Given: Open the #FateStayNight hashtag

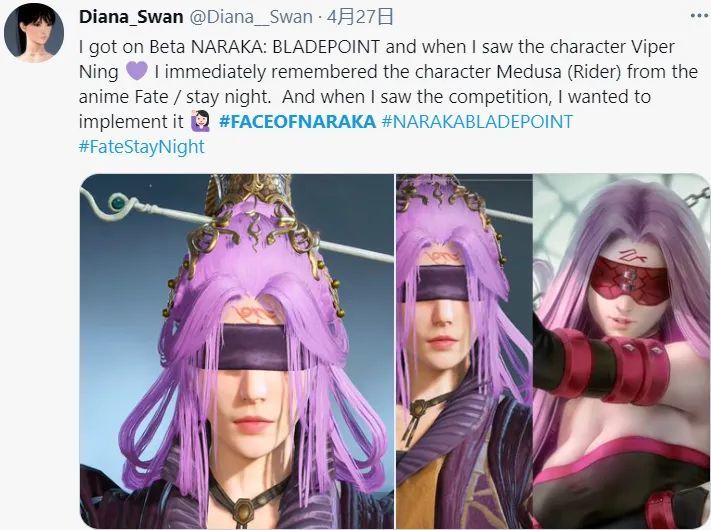Looking at the screenshot, I should 141,147.
